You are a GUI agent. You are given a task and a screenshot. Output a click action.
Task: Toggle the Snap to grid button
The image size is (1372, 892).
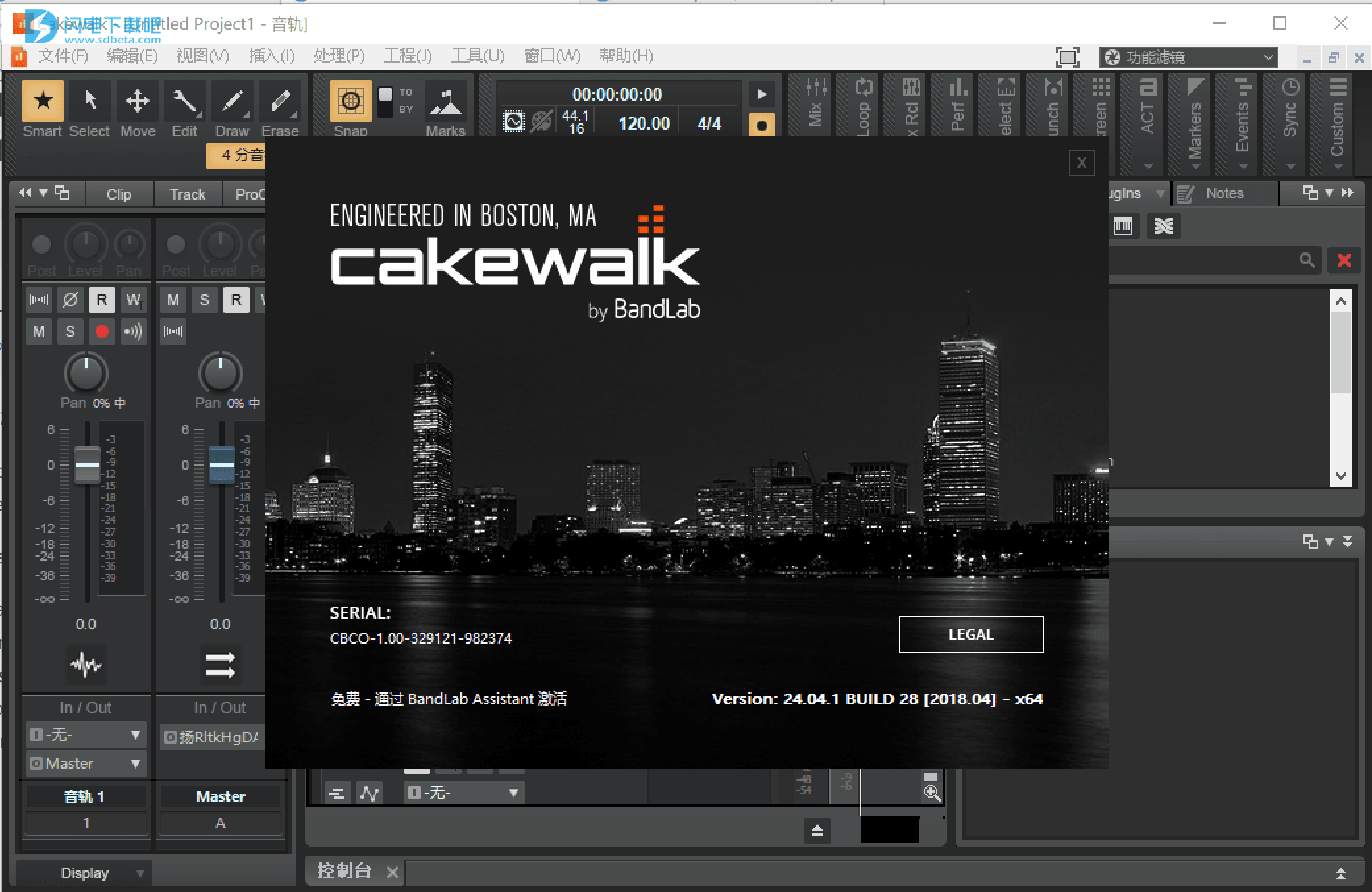(350, 101)
